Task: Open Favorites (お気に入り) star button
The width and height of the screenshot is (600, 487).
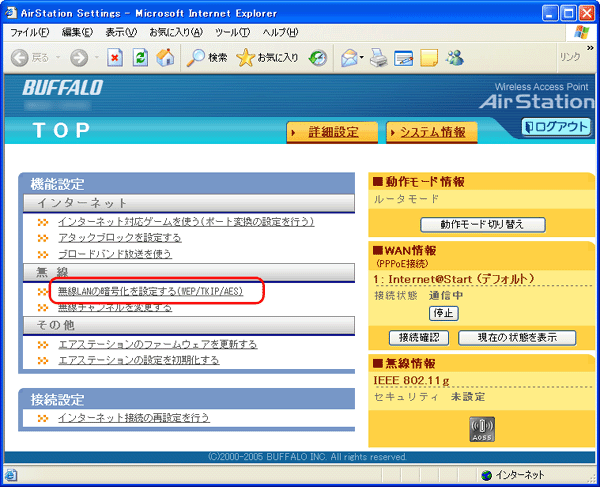Action: [x=267, y=58]
